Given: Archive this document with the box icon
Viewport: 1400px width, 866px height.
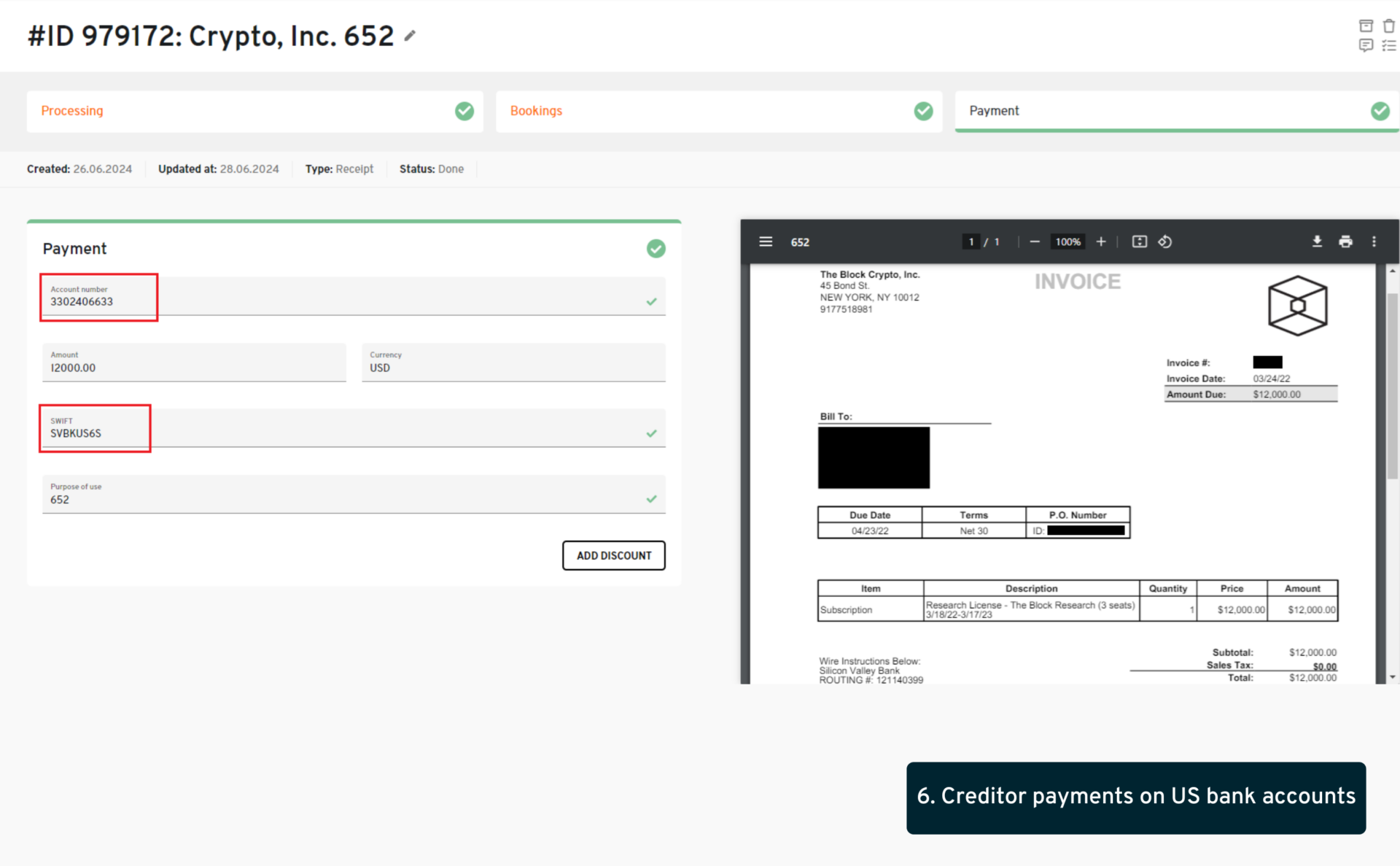Looking at the screenshot, I should click(x=1366, y=26).
